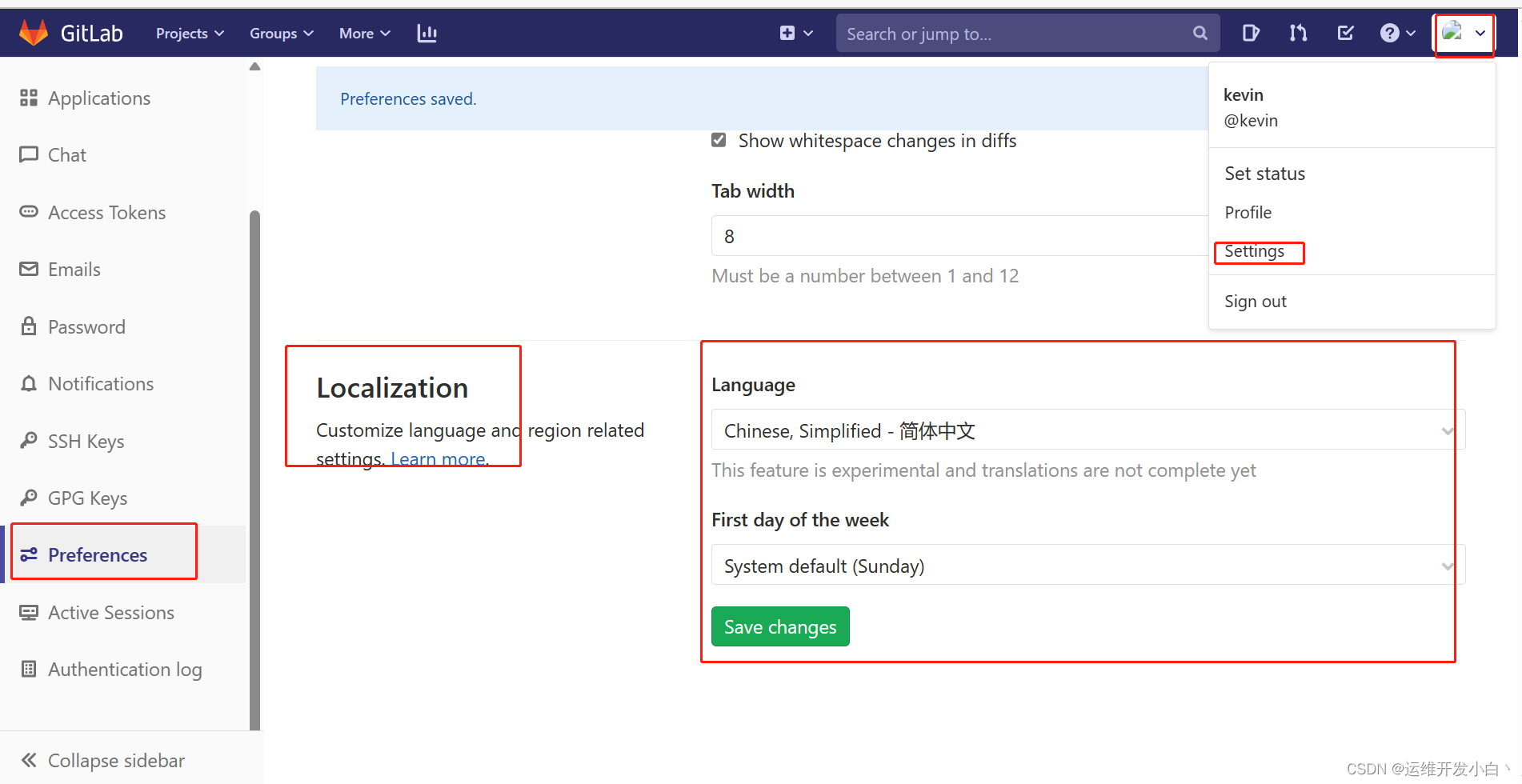Select SSH Keys in the sidebar
This screenshot has height=784, width=1522.
(86, 441)
